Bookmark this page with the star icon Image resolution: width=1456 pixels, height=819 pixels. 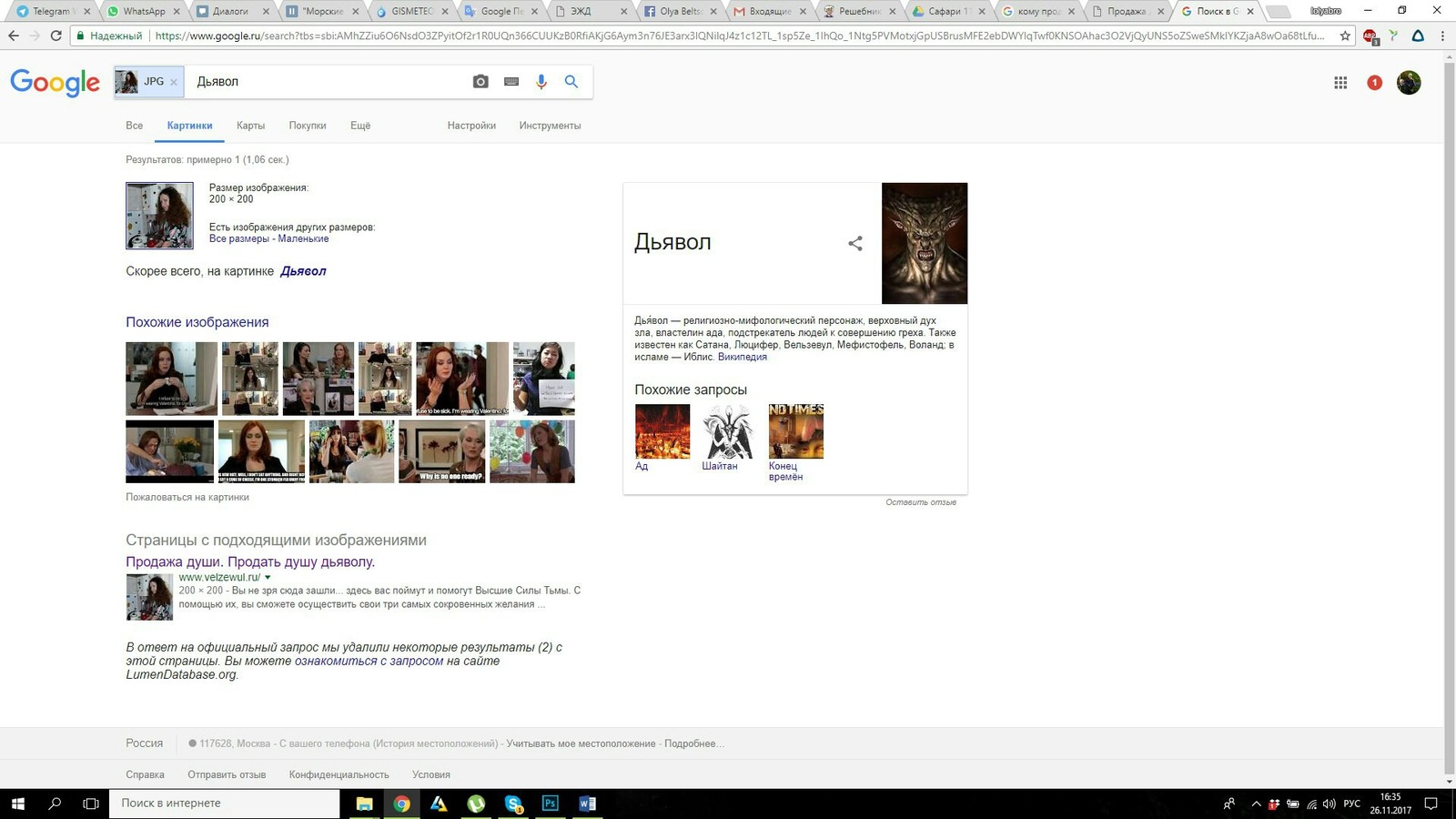[1345, 36]
